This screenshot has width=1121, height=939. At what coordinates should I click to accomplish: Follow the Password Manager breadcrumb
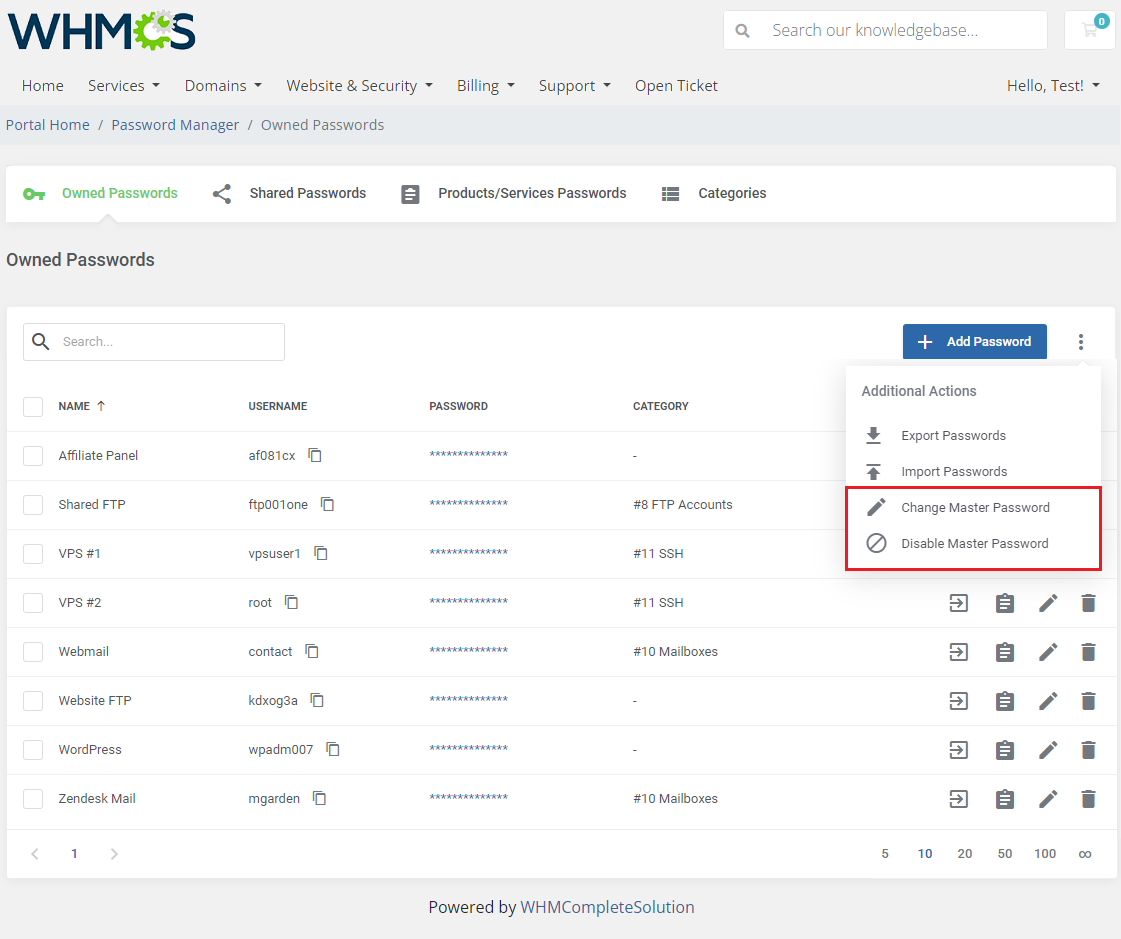point(175,125)
